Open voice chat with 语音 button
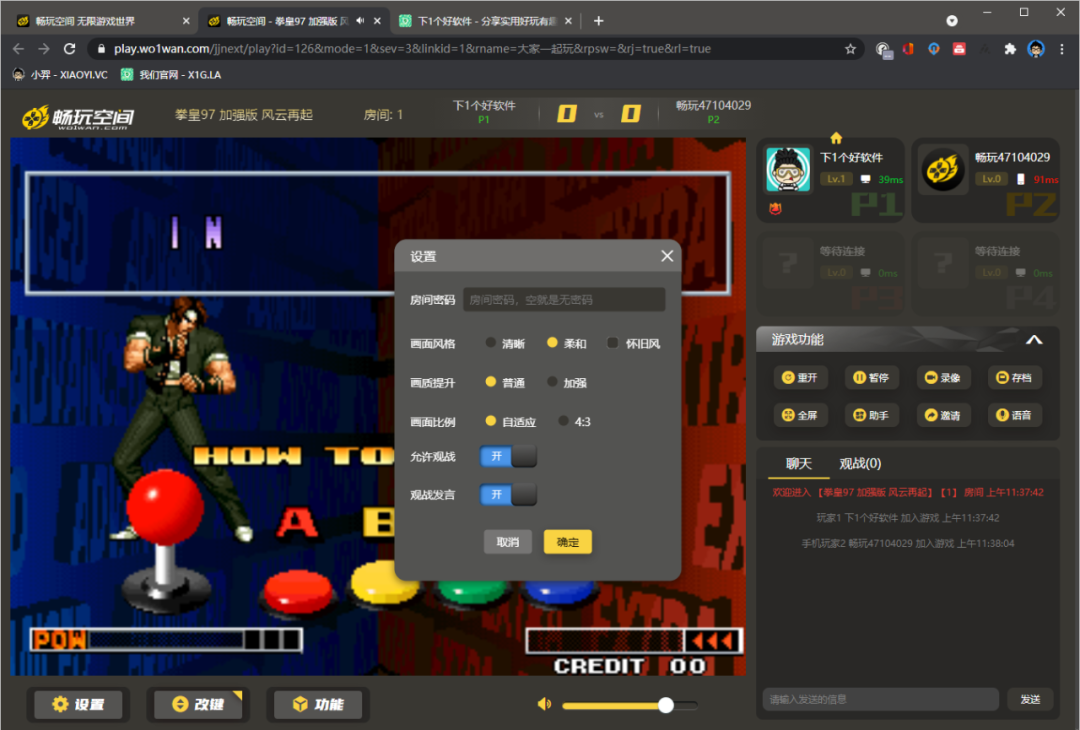The height and width of the screenshot is (730, 1080). click(1015, 415)
